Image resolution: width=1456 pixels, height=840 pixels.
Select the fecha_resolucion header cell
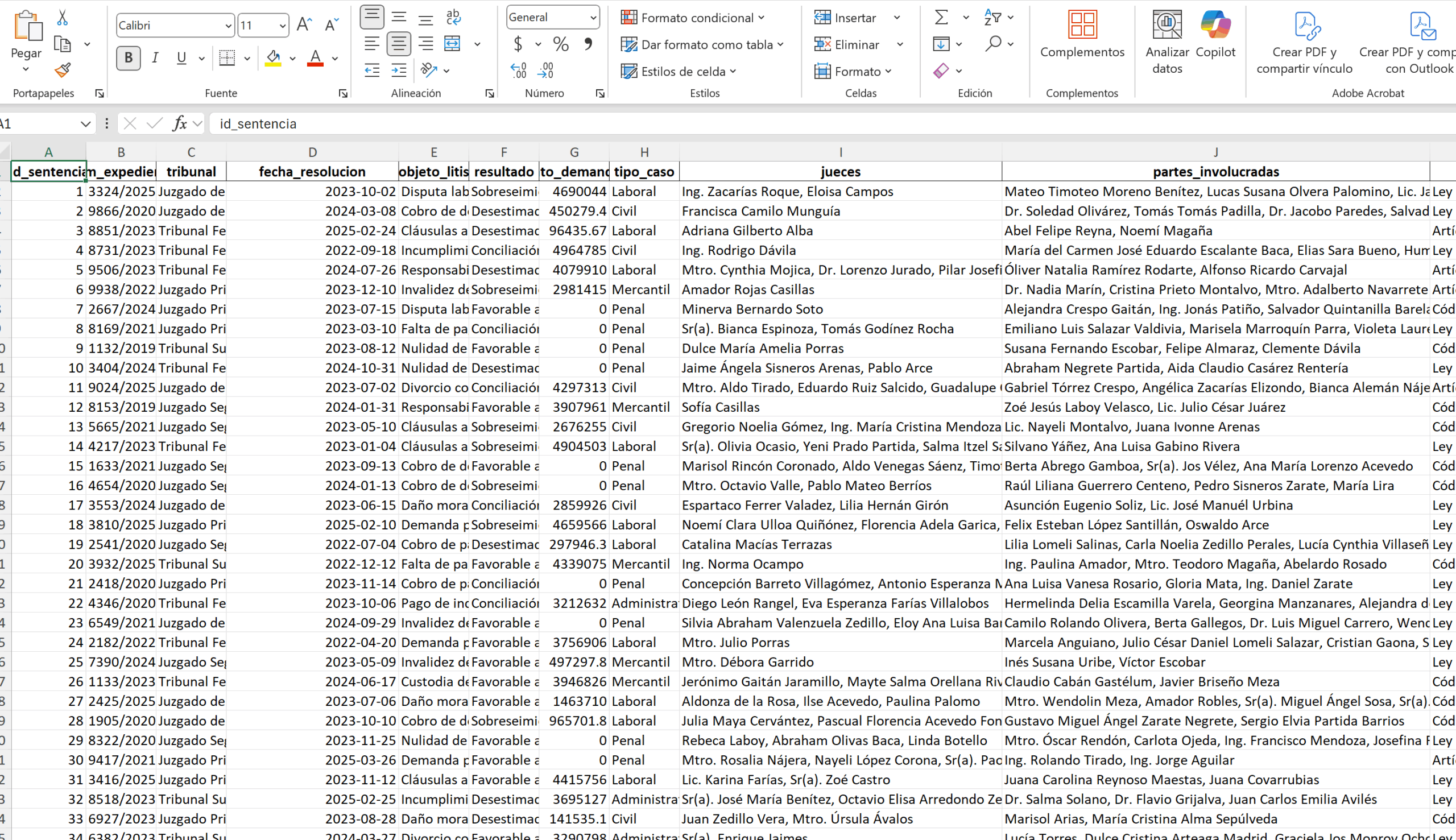pyautogui.click(x=312, y=172)
